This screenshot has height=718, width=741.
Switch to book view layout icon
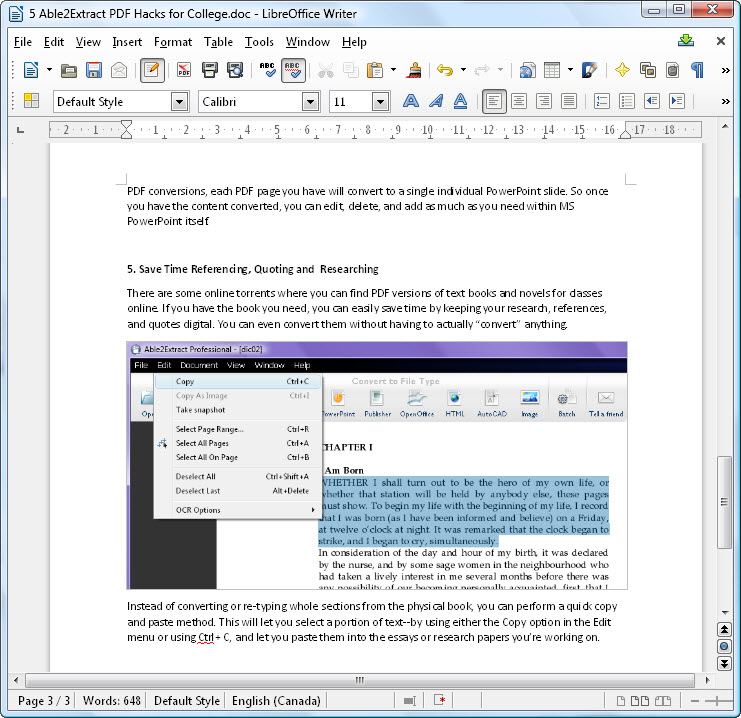tap(663, 701)
